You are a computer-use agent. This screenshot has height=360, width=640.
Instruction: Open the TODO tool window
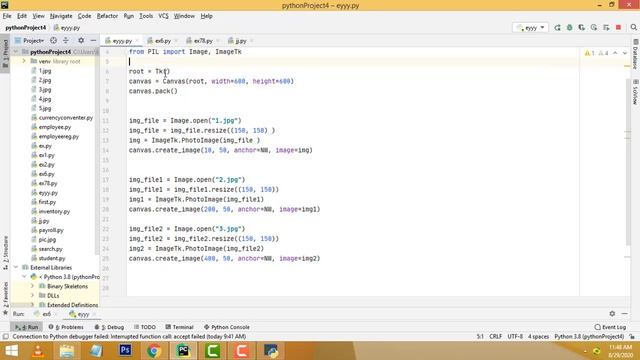[145, 327]
